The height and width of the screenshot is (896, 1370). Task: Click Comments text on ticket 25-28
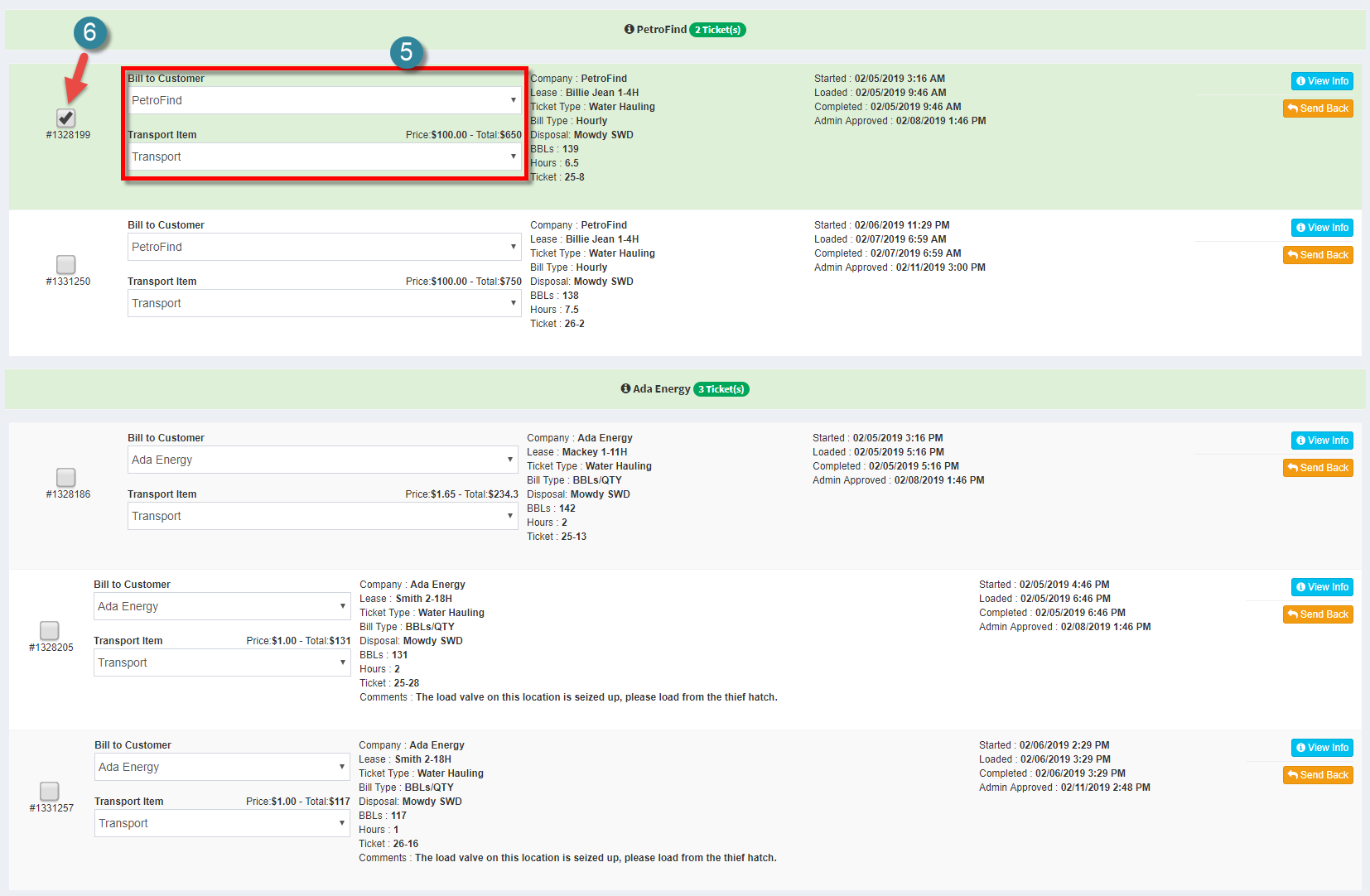tap(568, 697)
